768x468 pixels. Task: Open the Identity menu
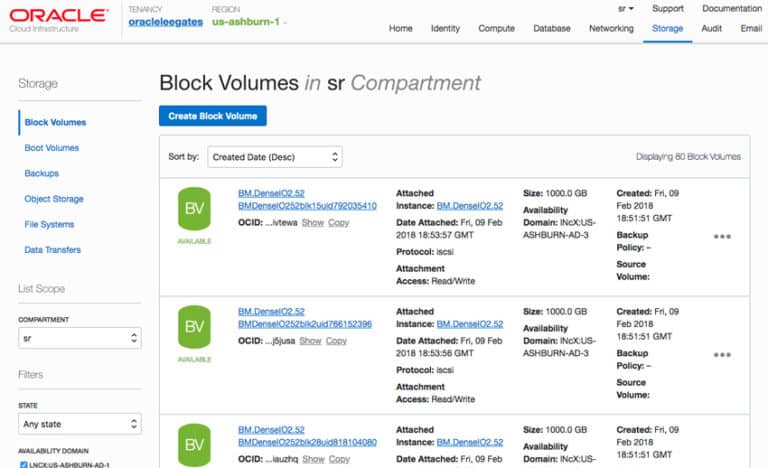pyautogui.click(x=445, y=28)
